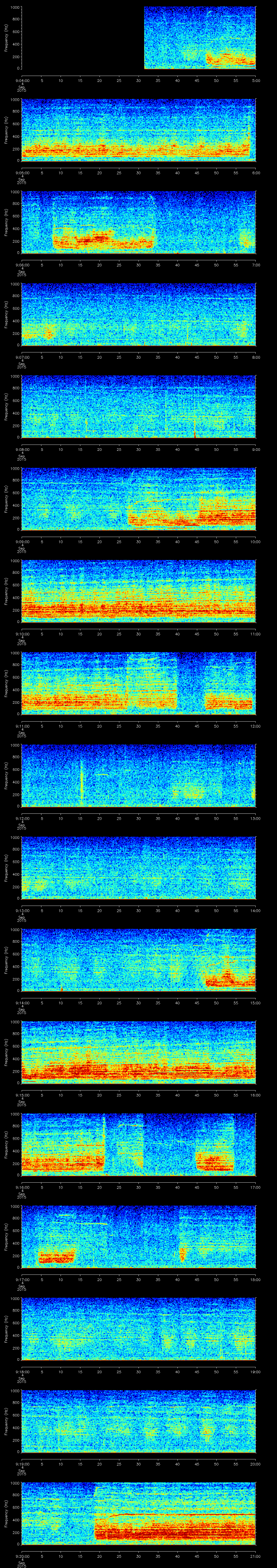The image size is (277, 1568).
Task: Click the 9:11:00 start time label
Action: pyautogui.click(x=22, y=726)
